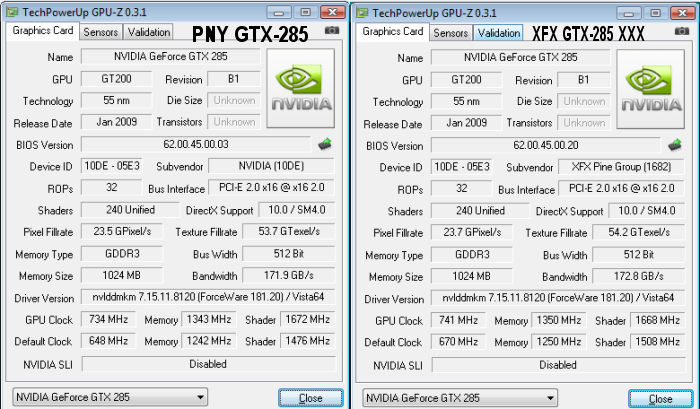Click GPU Clock value 741 MHz

click(x=458, y=320)
